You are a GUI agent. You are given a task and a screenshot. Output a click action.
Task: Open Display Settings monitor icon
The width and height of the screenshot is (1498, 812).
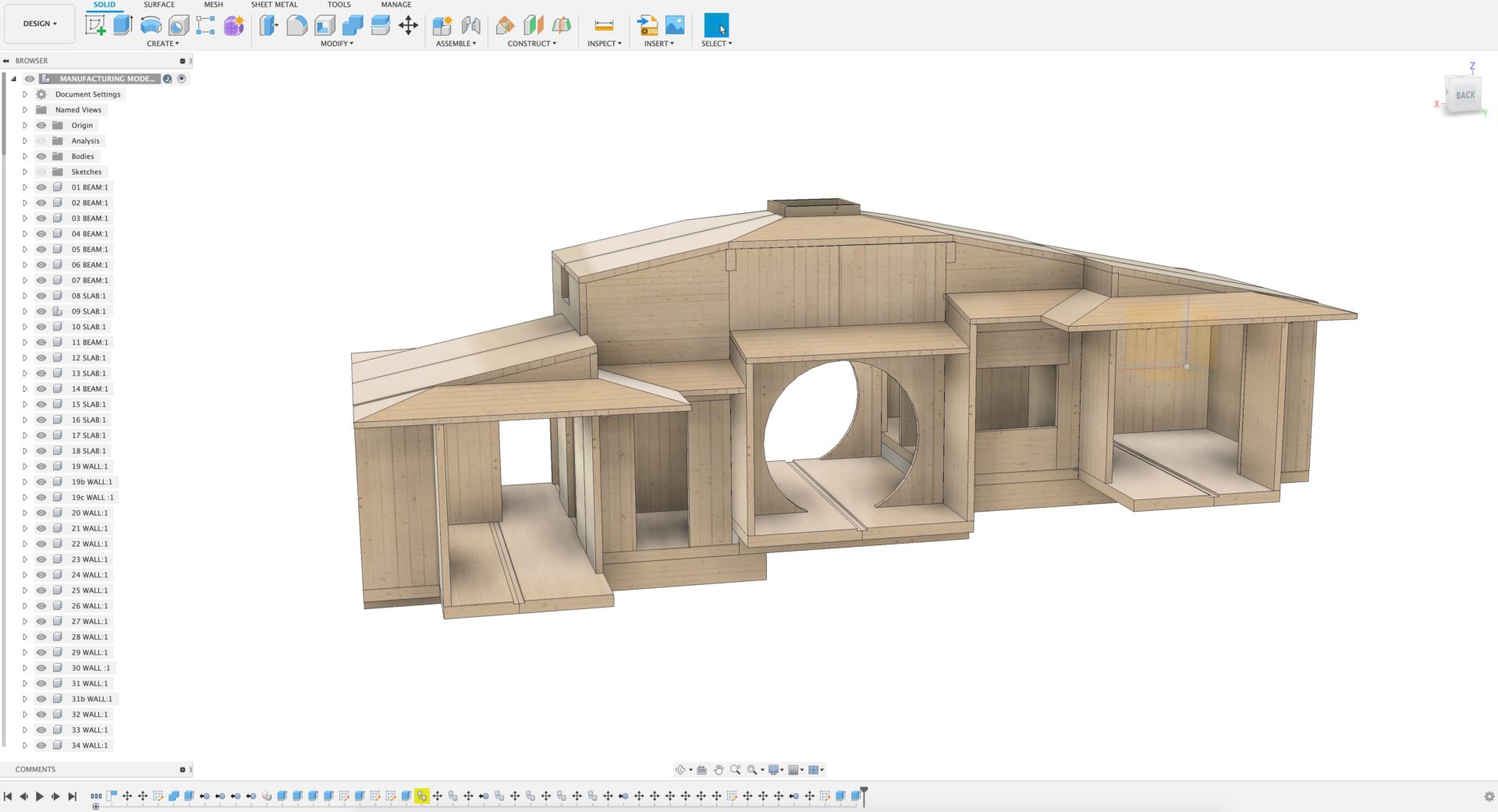[773, 770]
